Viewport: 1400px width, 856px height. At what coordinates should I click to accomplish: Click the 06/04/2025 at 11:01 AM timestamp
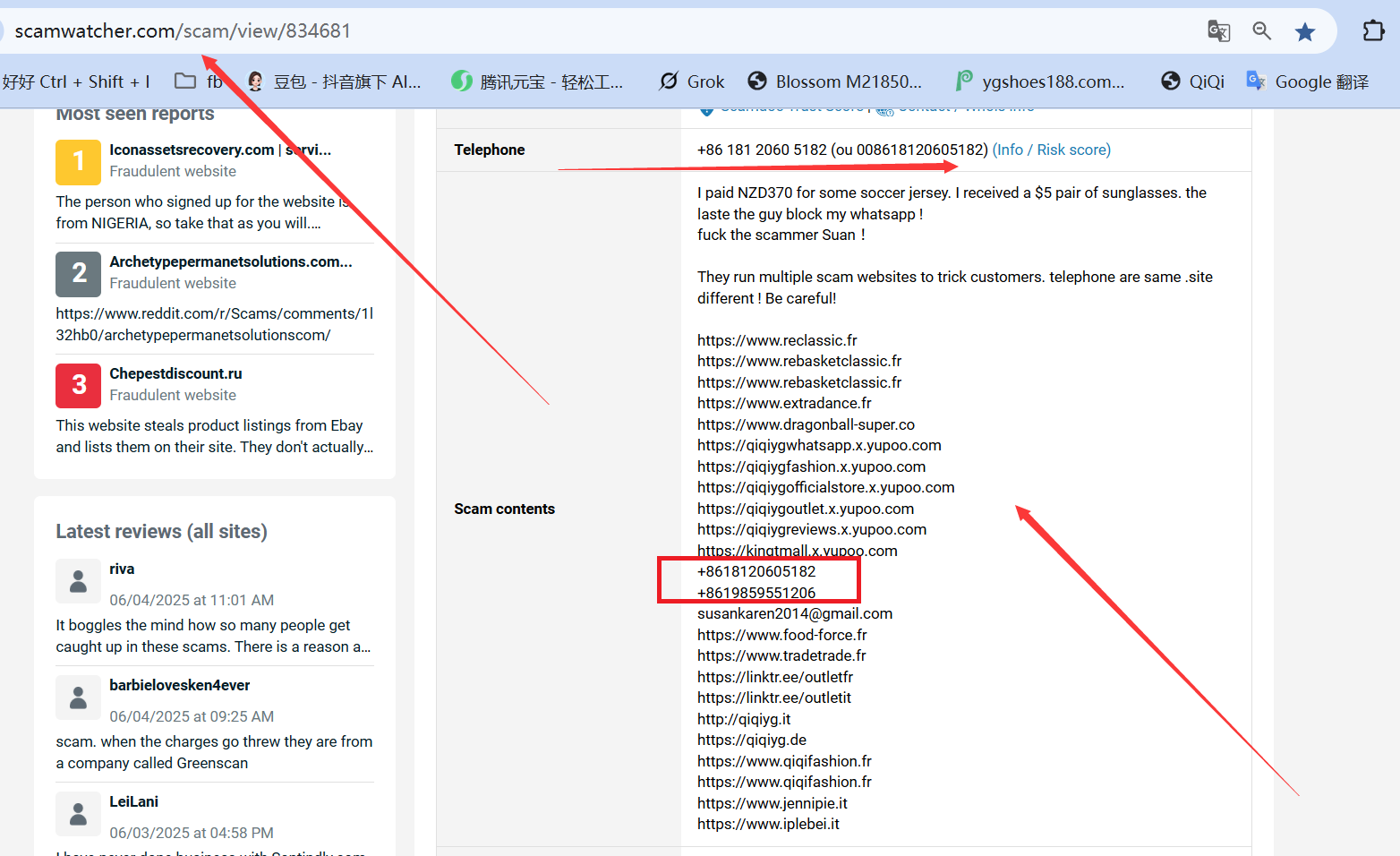click(x=192, y=600)
